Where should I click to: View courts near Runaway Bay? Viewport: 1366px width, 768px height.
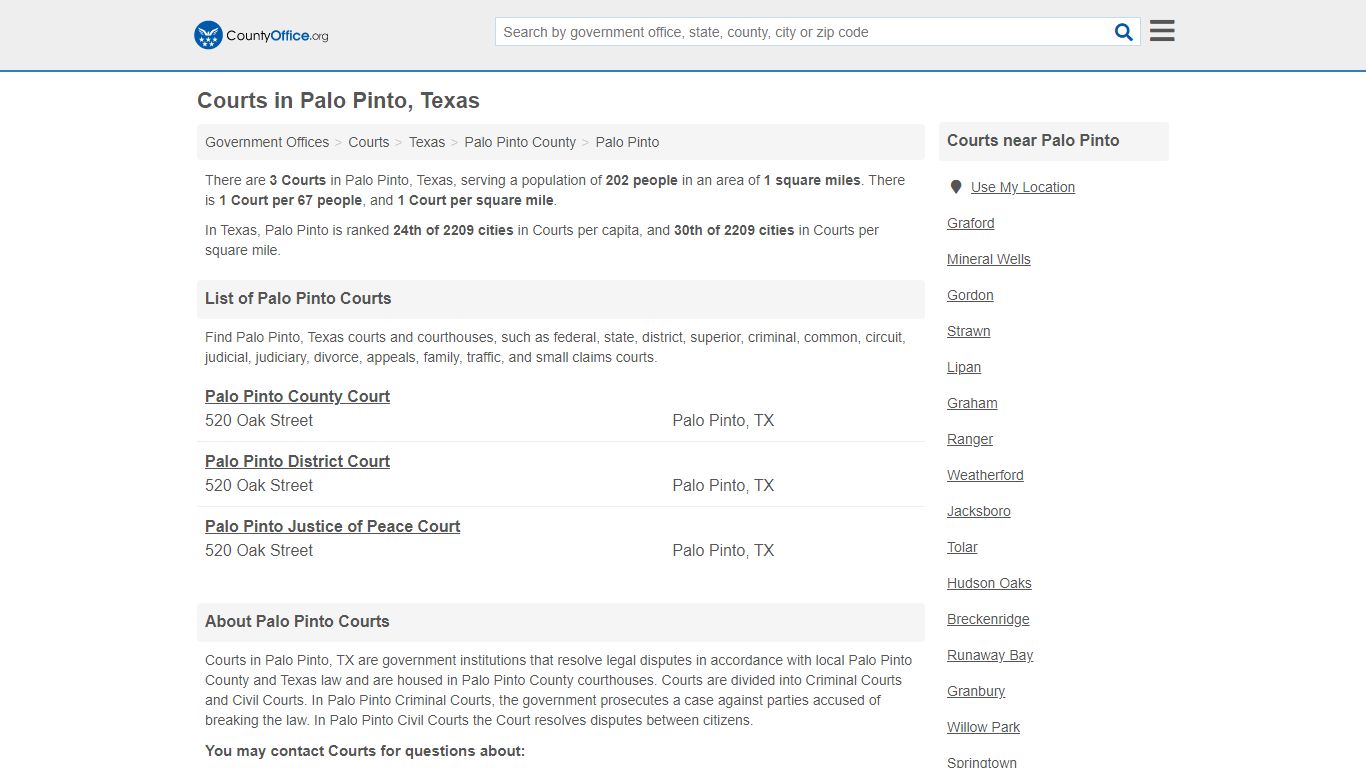990,655
